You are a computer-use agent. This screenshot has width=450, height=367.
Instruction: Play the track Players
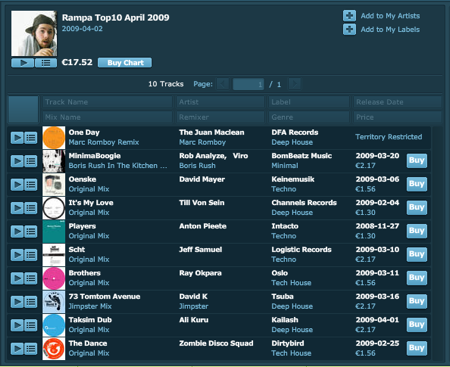17,231
